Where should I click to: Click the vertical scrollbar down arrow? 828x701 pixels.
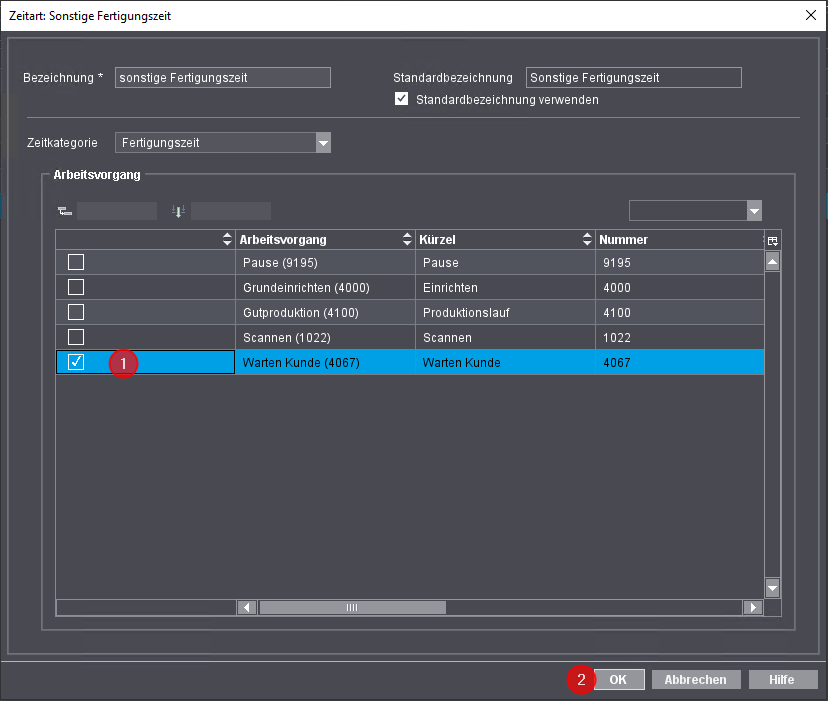click(773, 587)
